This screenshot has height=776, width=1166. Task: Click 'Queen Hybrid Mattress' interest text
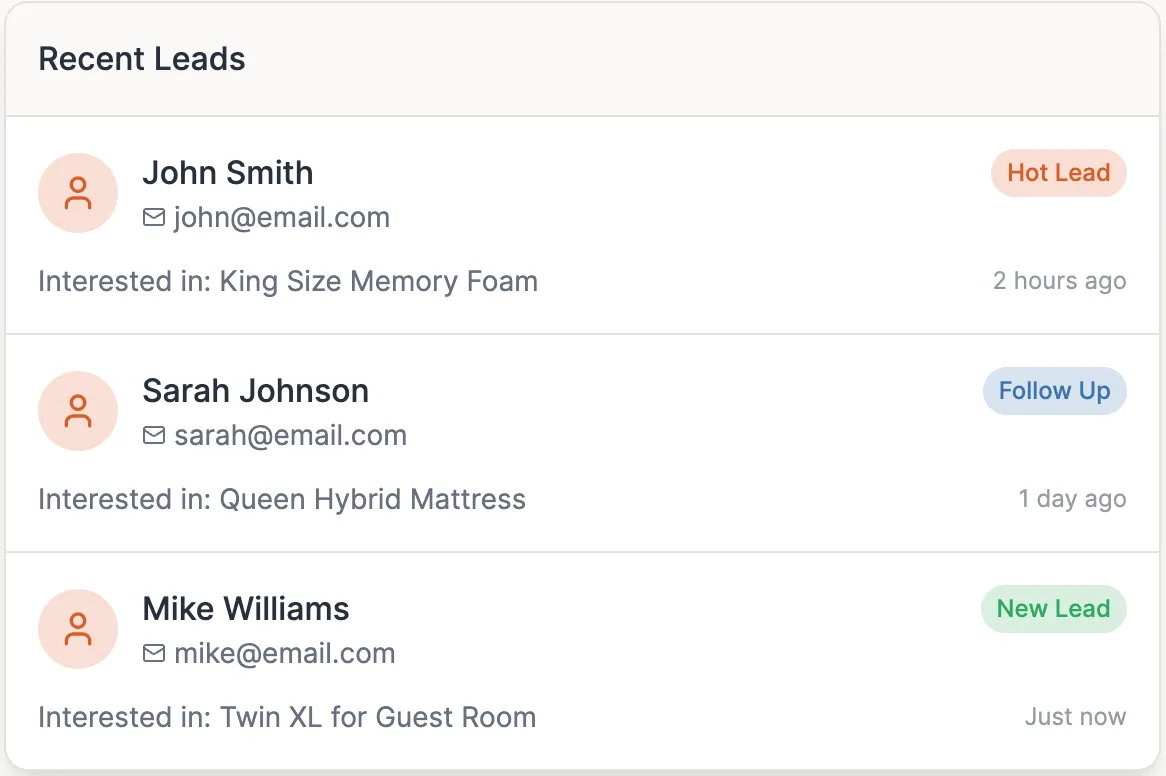click(x=372, y=500)
